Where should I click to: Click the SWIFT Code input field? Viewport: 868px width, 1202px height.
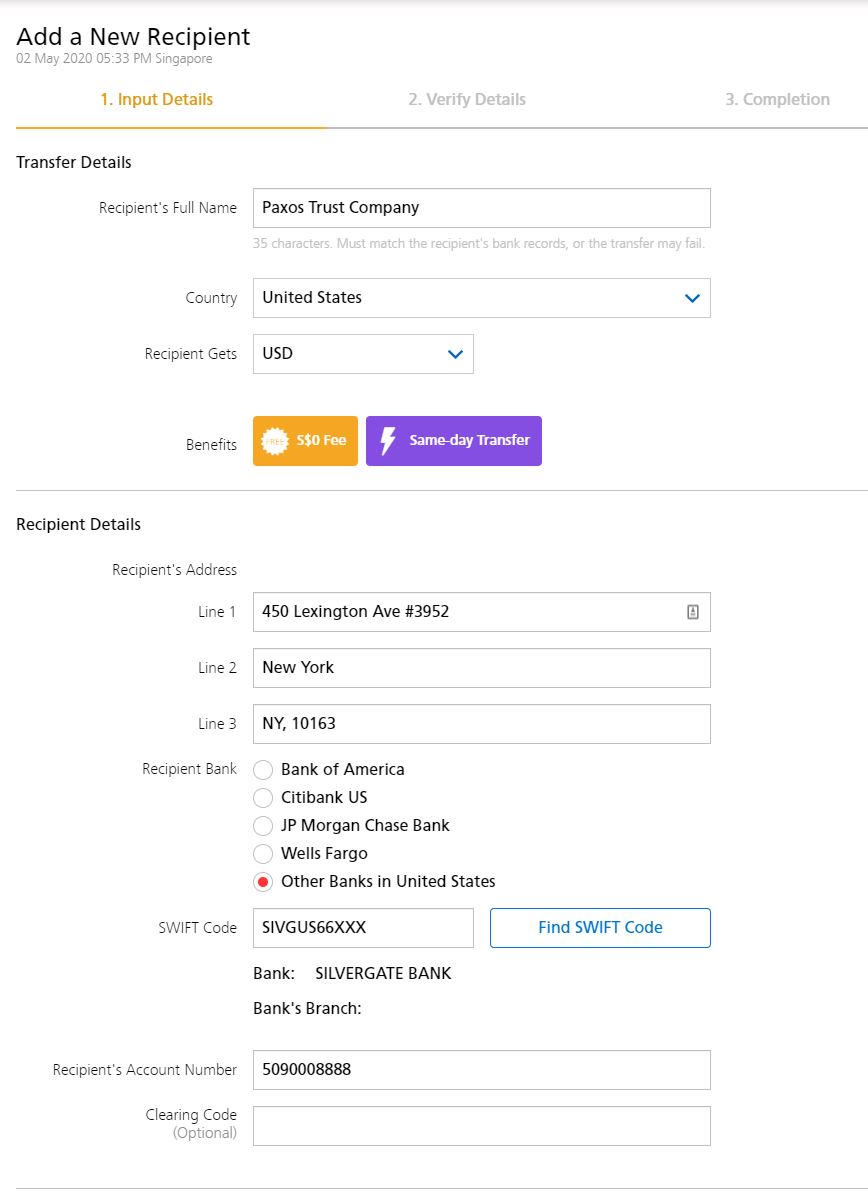(x=363, y=928)
